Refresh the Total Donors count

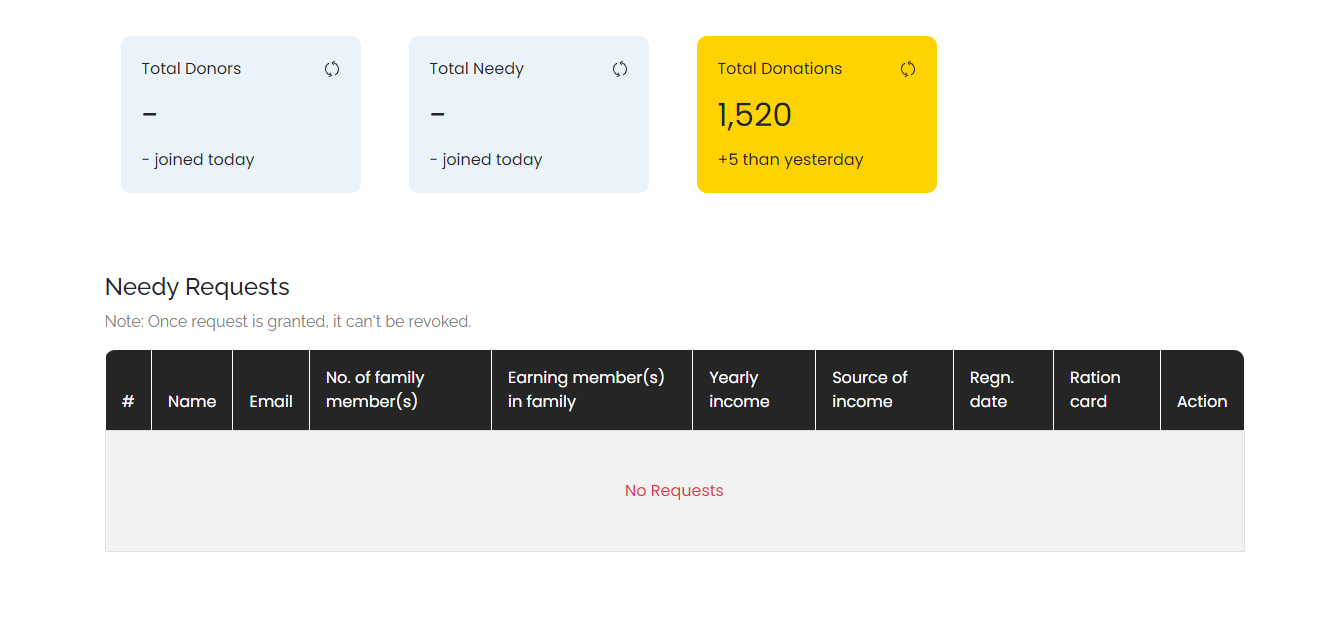332,69
